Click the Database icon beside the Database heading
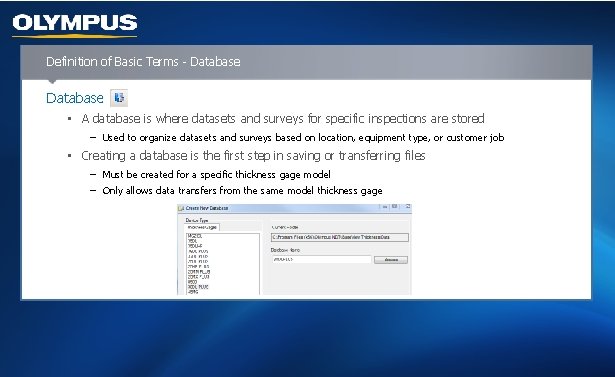The height and width of the screenshot is (377, 615). tap(119, 98)
